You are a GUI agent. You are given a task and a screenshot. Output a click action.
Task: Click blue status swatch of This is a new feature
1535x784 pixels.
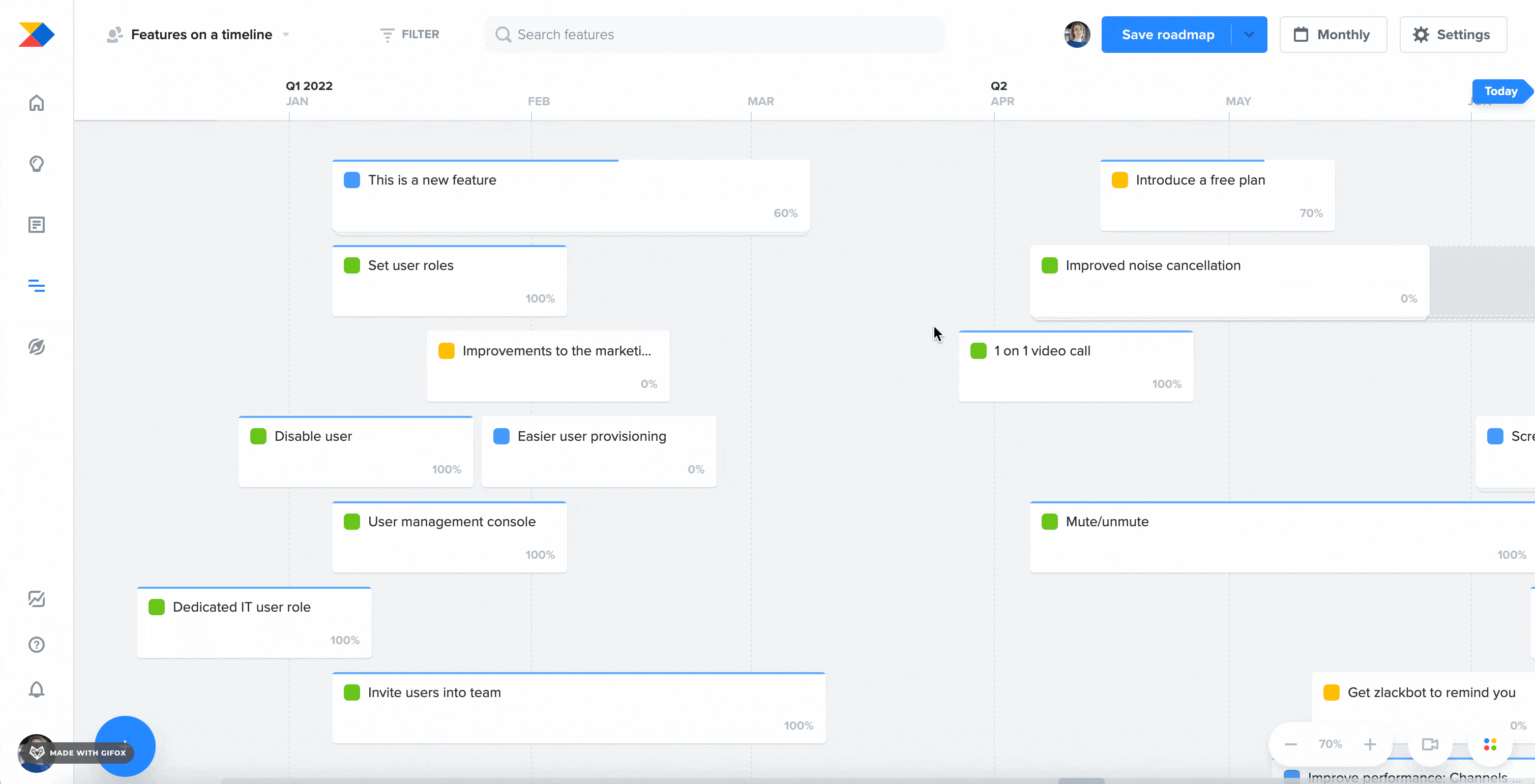pos(351,180)
